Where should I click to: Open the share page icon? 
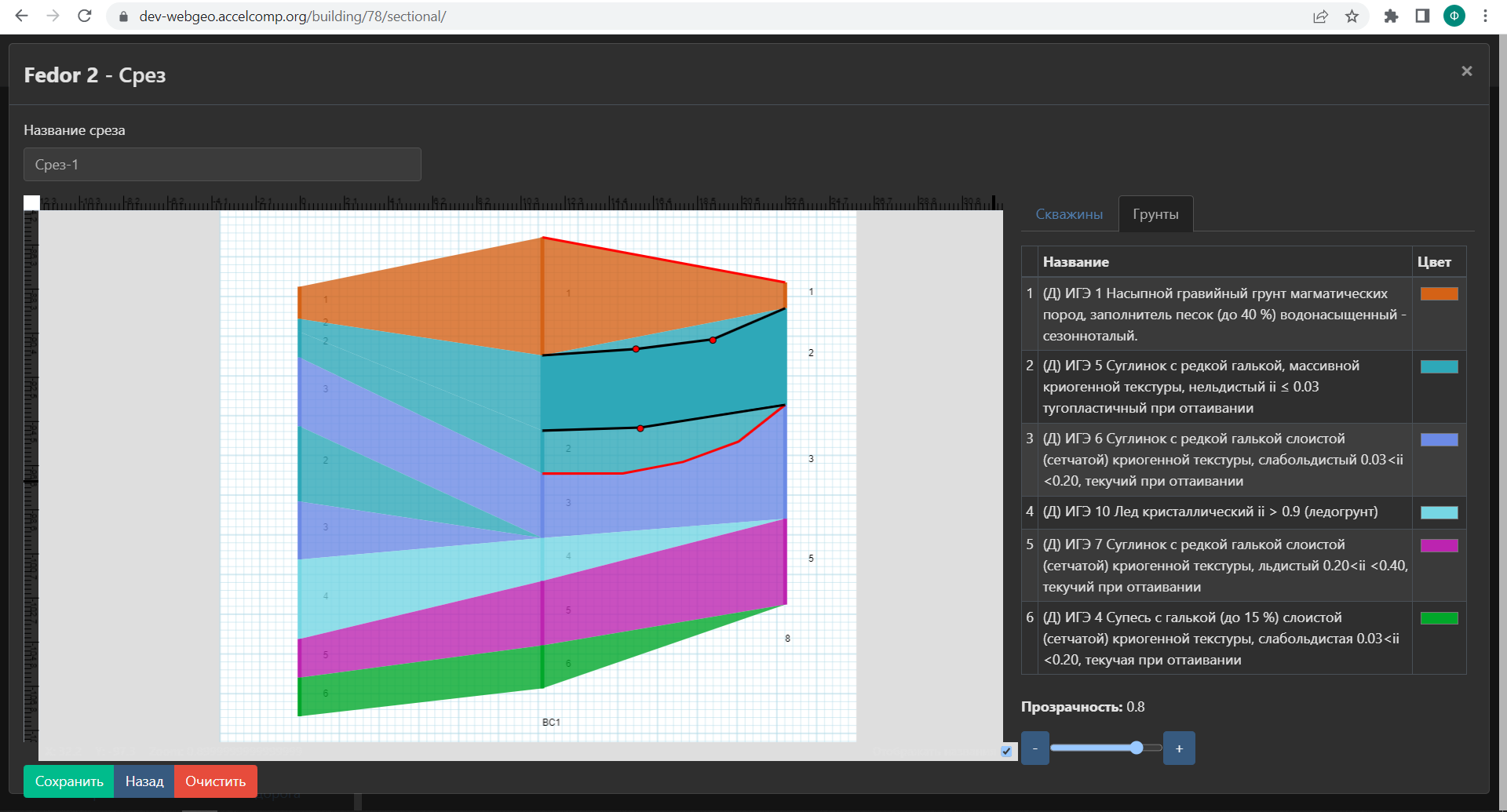tap(1320, 16)
